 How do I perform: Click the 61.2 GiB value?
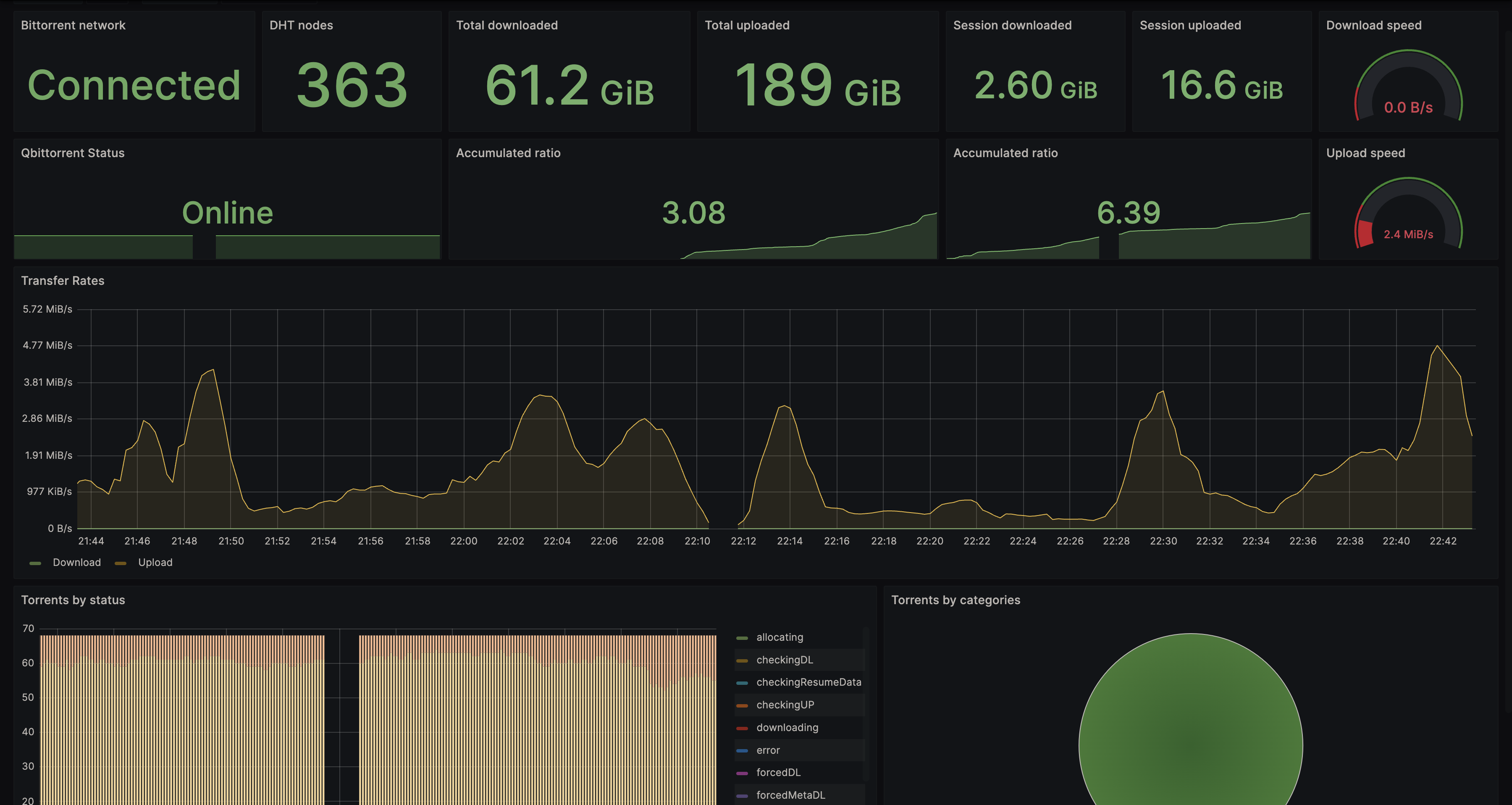[x=570, y=85]
